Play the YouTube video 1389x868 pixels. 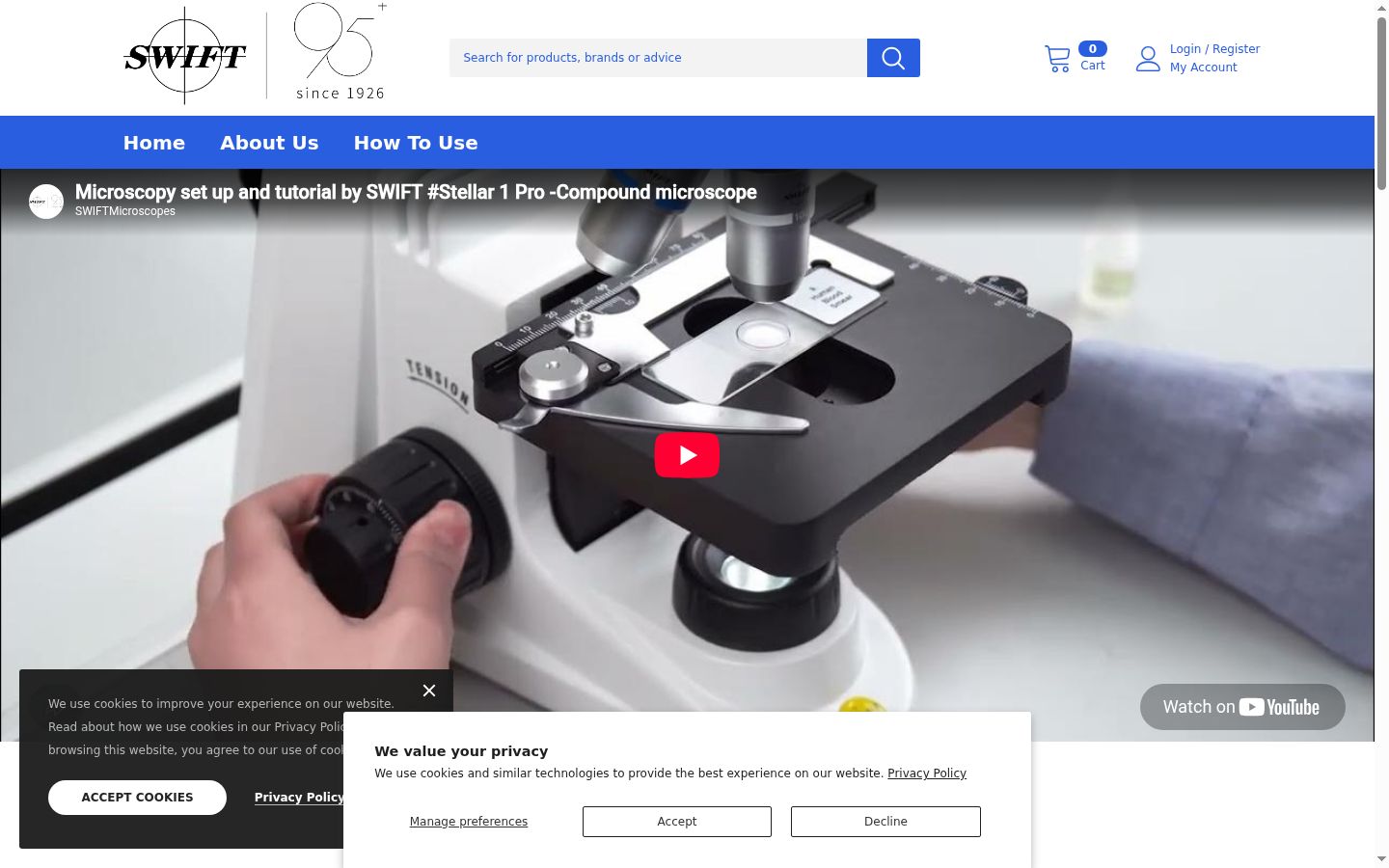coord(687,455)
